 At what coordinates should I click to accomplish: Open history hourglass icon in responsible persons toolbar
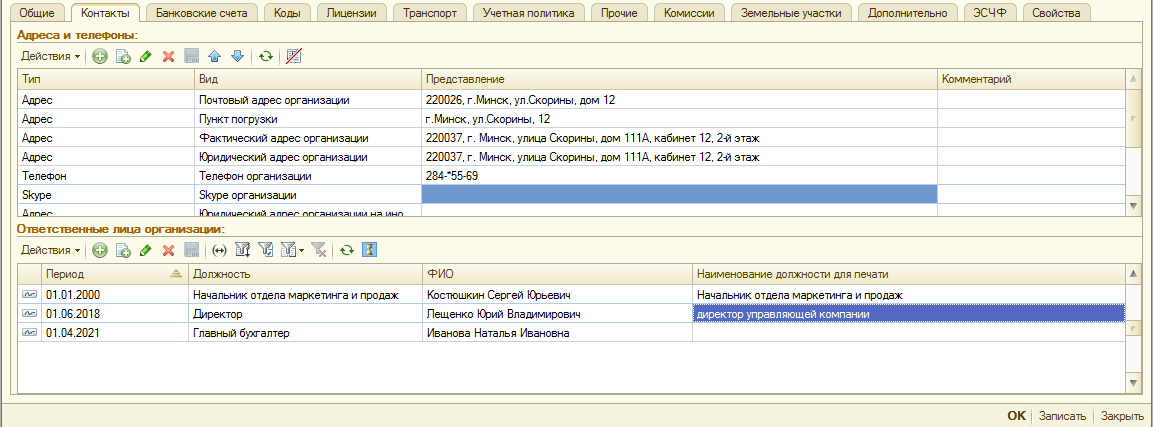click(369, 250)
